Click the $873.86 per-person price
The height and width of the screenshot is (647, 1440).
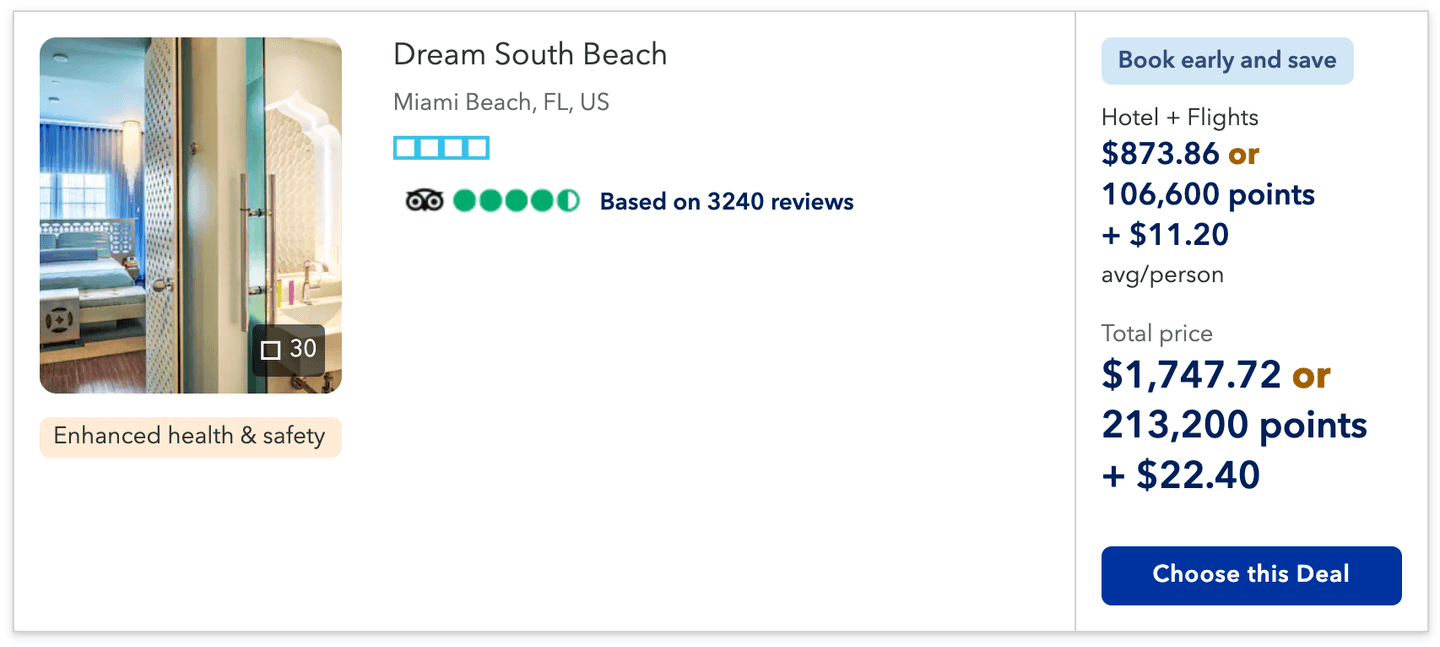point(1160,154)
